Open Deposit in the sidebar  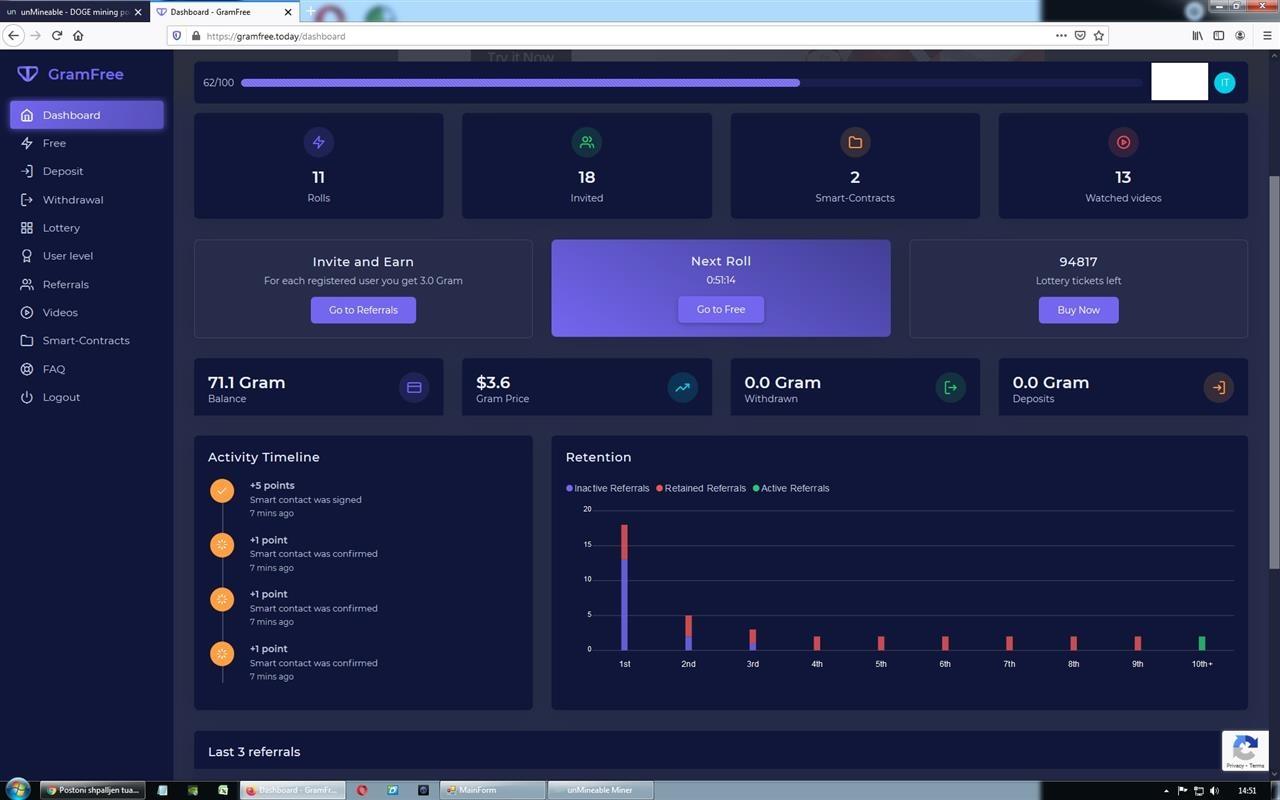pyautogui.click(x=62, y=171)
